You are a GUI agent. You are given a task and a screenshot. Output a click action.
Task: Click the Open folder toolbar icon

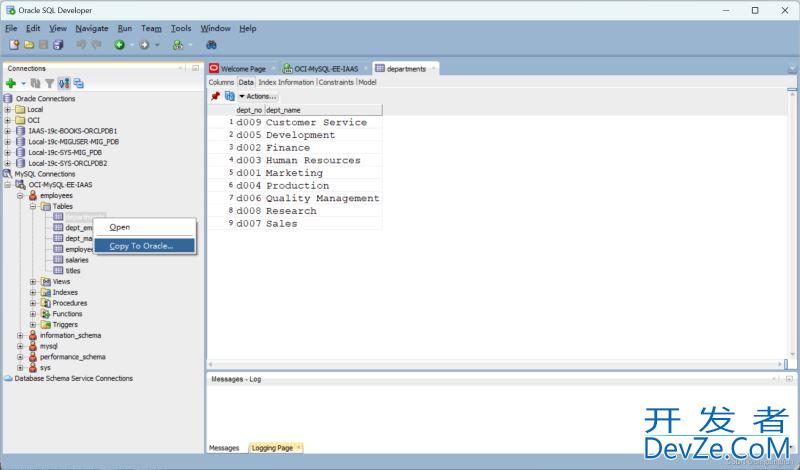[29, 45]
